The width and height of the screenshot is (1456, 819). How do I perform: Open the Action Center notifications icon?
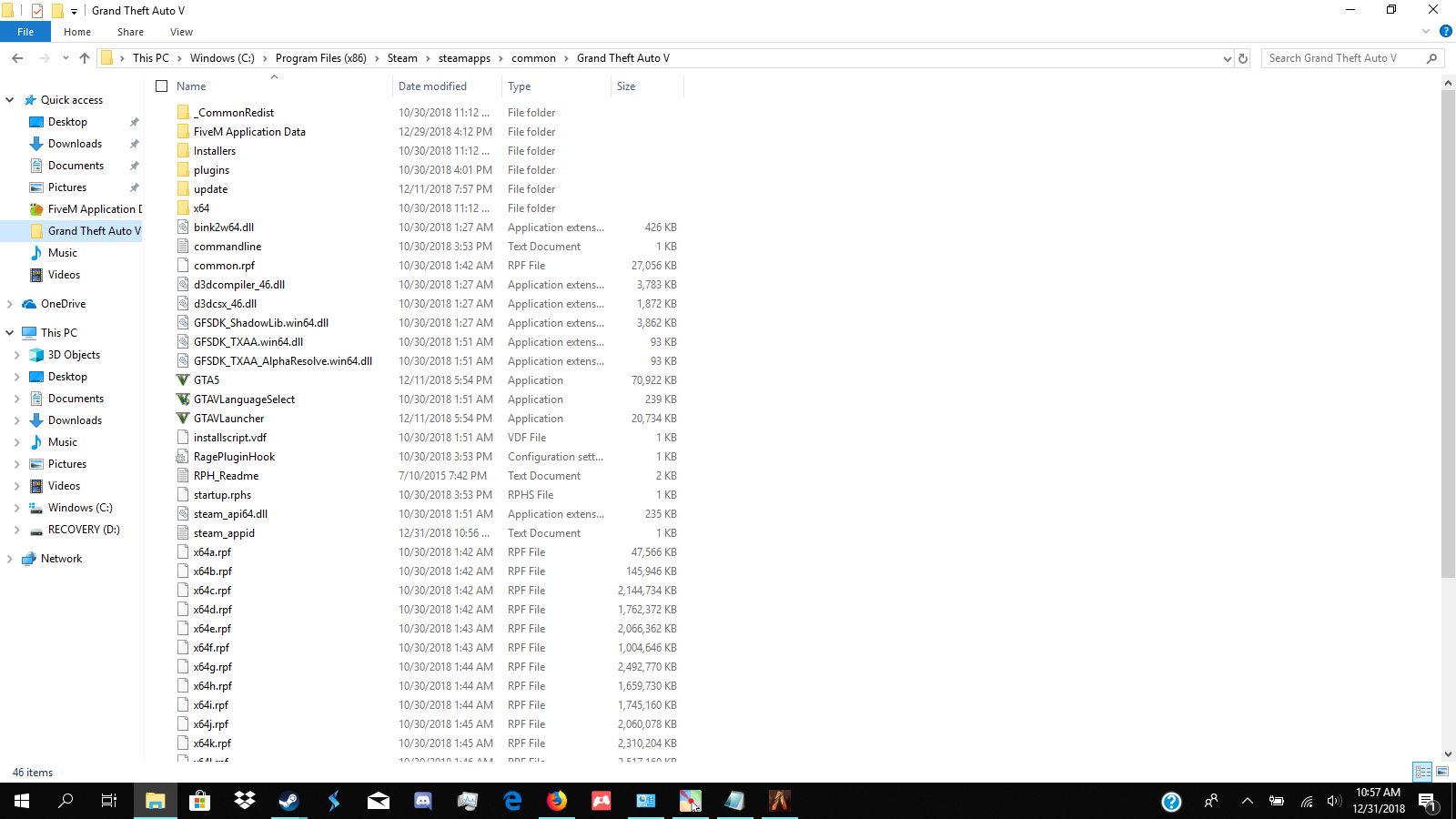pos(1427,802)
